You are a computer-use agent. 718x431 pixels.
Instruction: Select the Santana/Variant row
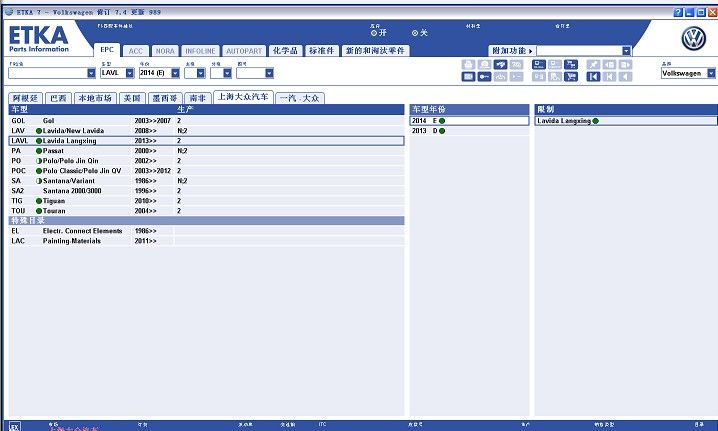207,181
